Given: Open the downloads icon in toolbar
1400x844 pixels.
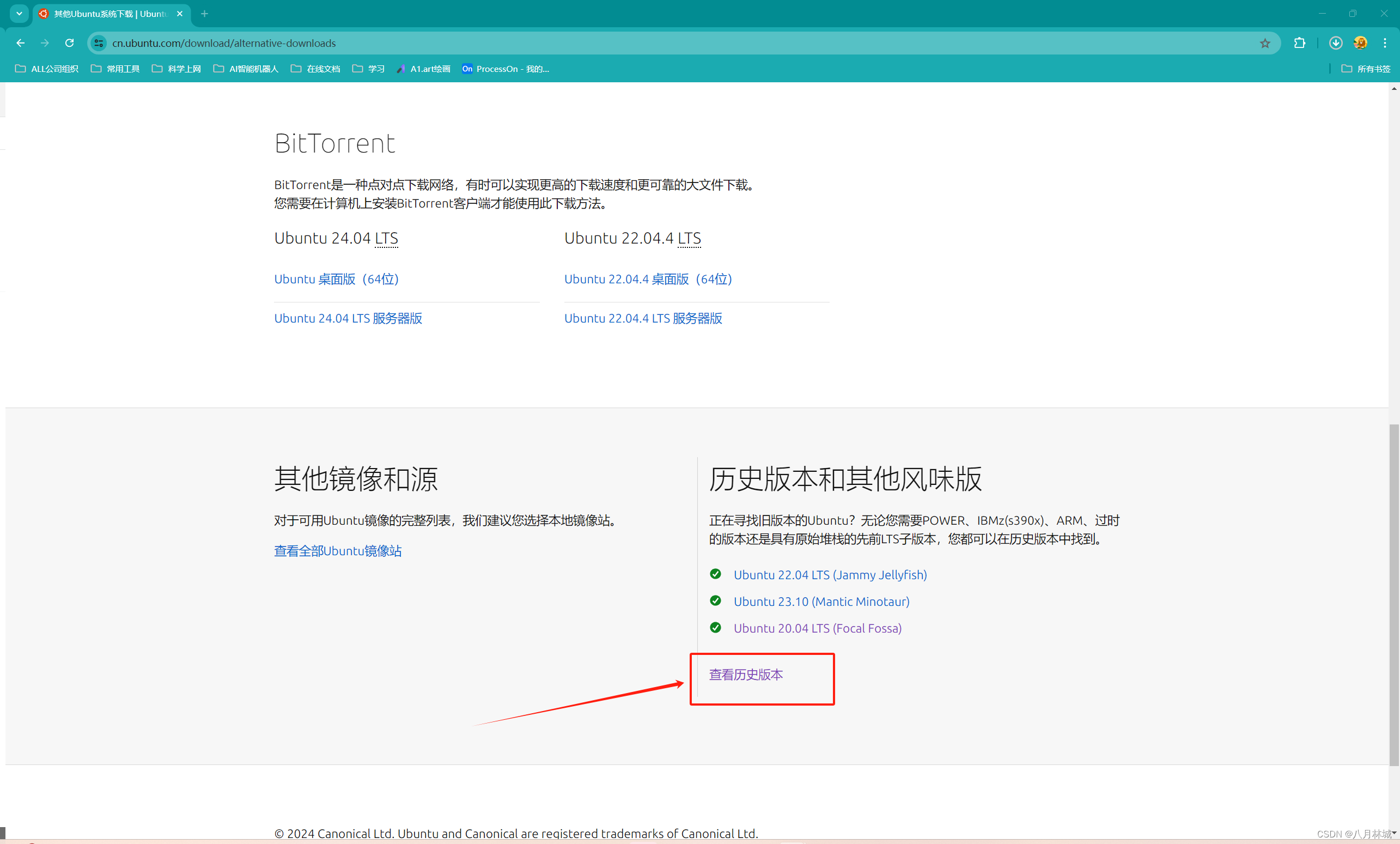Looking at the screenshot, I should click(x=1335, y=43).
